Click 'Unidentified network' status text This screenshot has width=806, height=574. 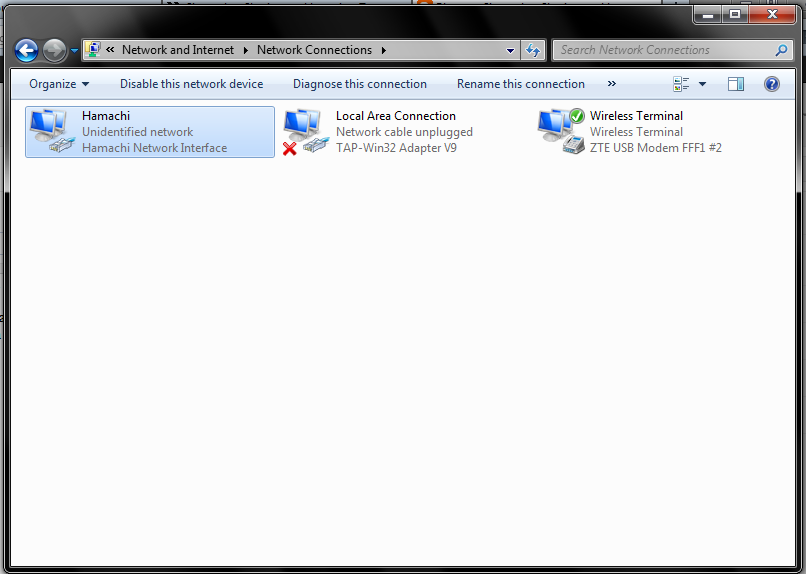pos(137,132)
